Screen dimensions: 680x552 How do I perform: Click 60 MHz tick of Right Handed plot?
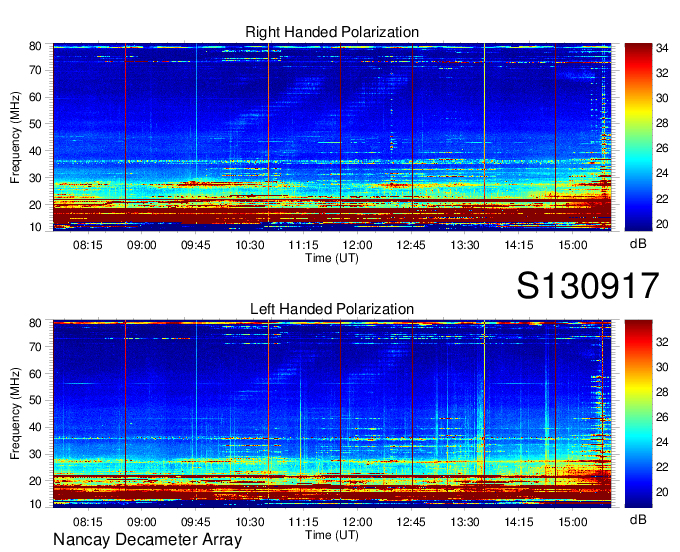tap(35, 97)
